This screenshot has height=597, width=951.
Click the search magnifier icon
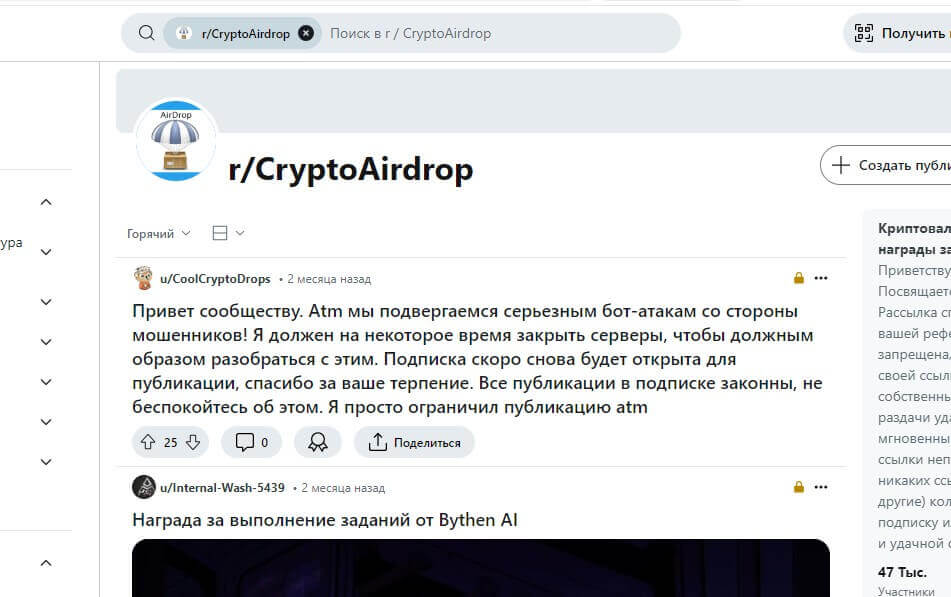(146, 33)
